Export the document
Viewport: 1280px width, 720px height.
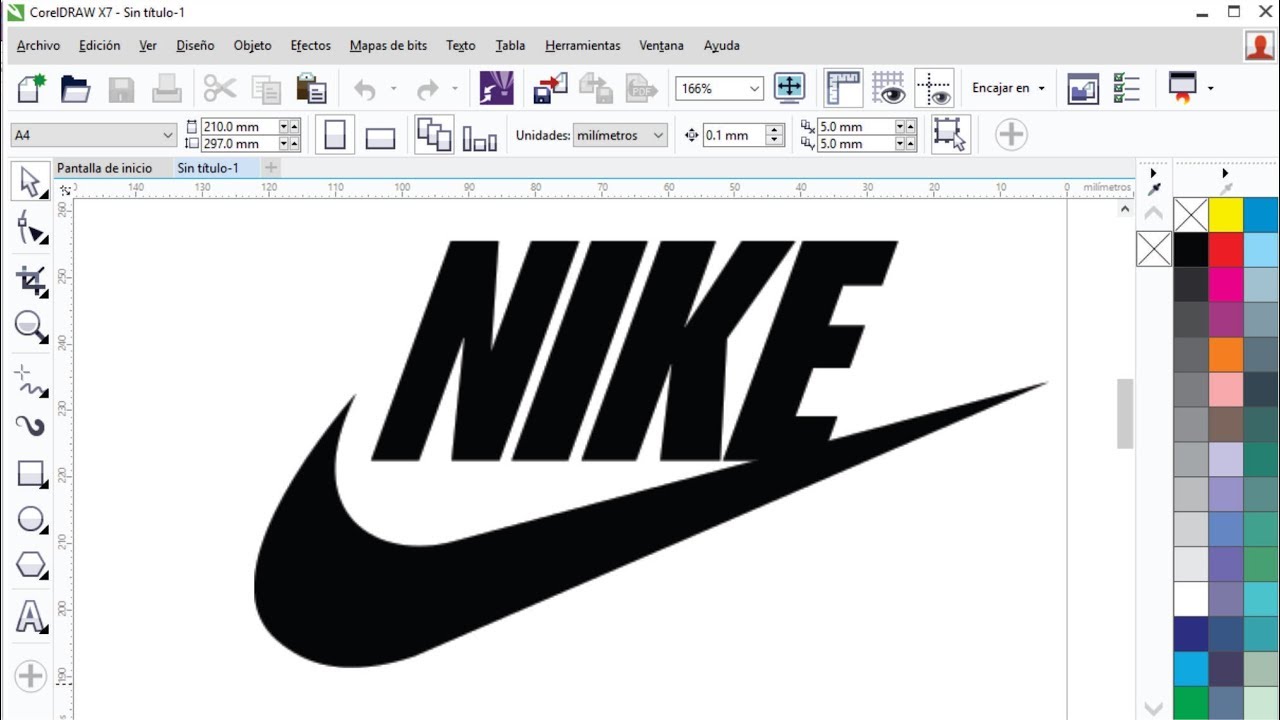(x=596, y=88)
